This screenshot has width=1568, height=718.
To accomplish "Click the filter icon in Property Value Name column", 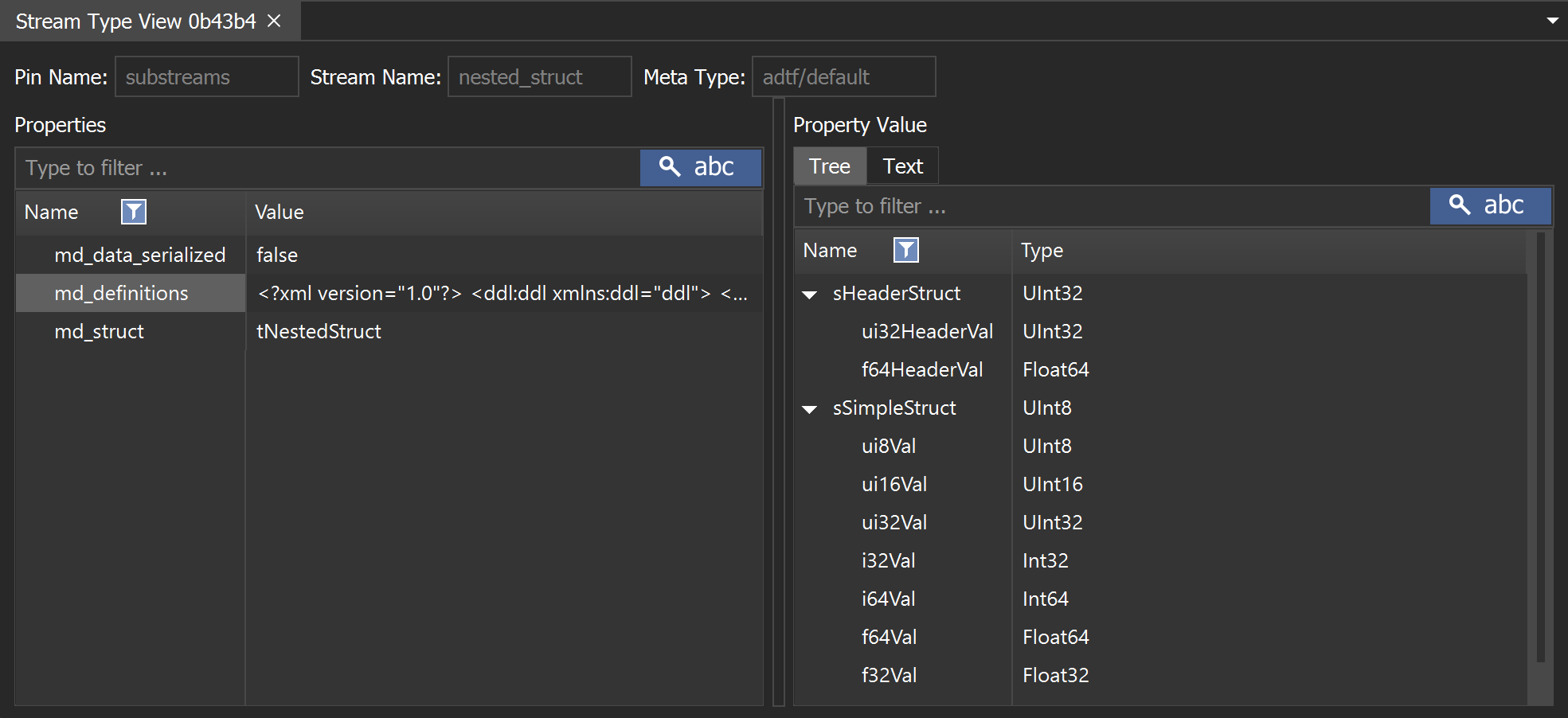I will [x=906, y=250].
